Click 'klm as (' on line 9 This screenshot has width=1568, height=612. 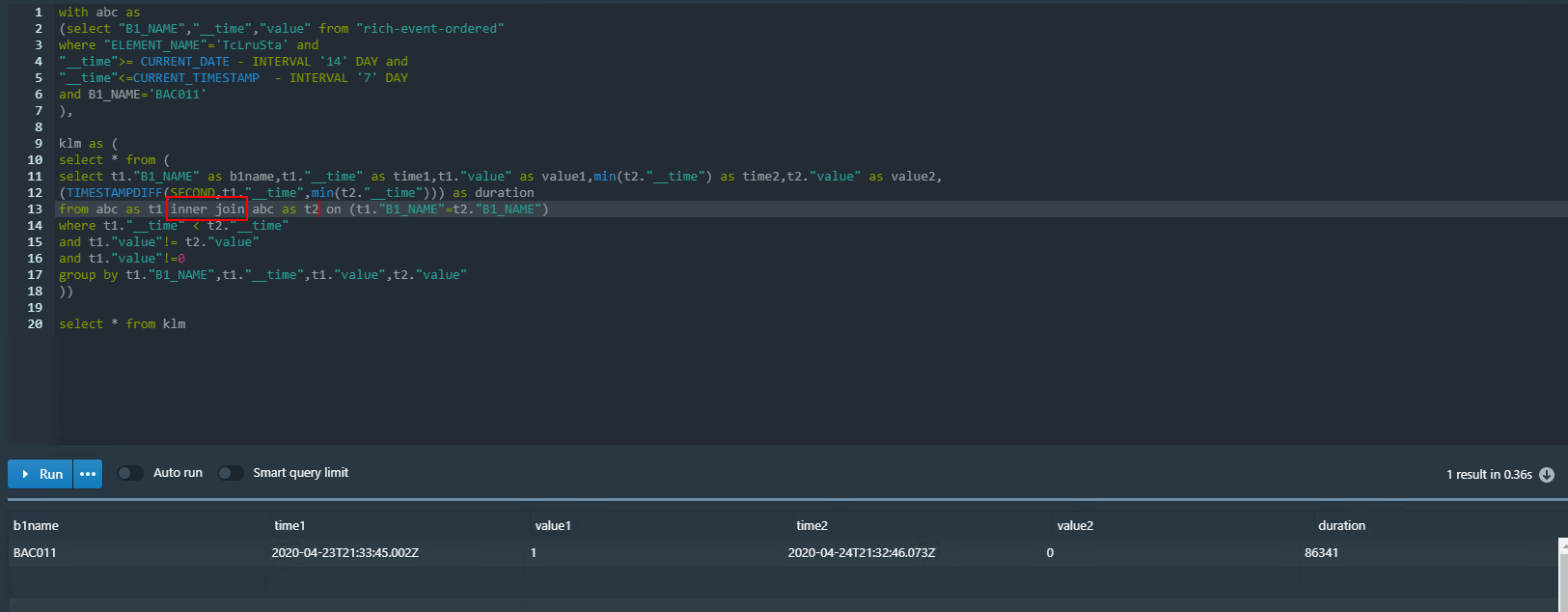click(x=88, y=144)
